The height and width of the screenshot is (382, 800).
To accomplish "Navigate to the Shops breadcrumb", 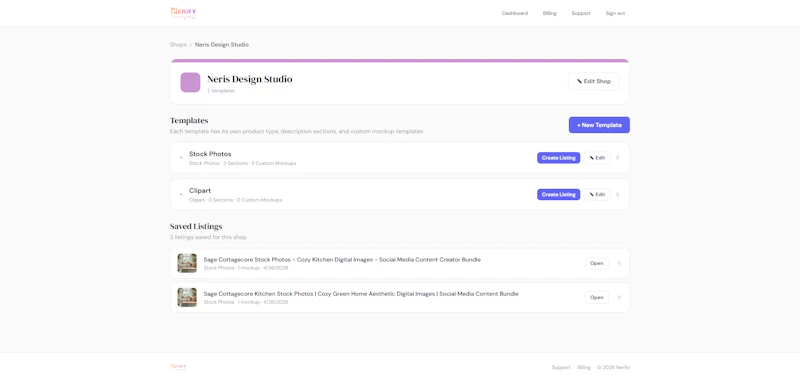I will [178, 45].
